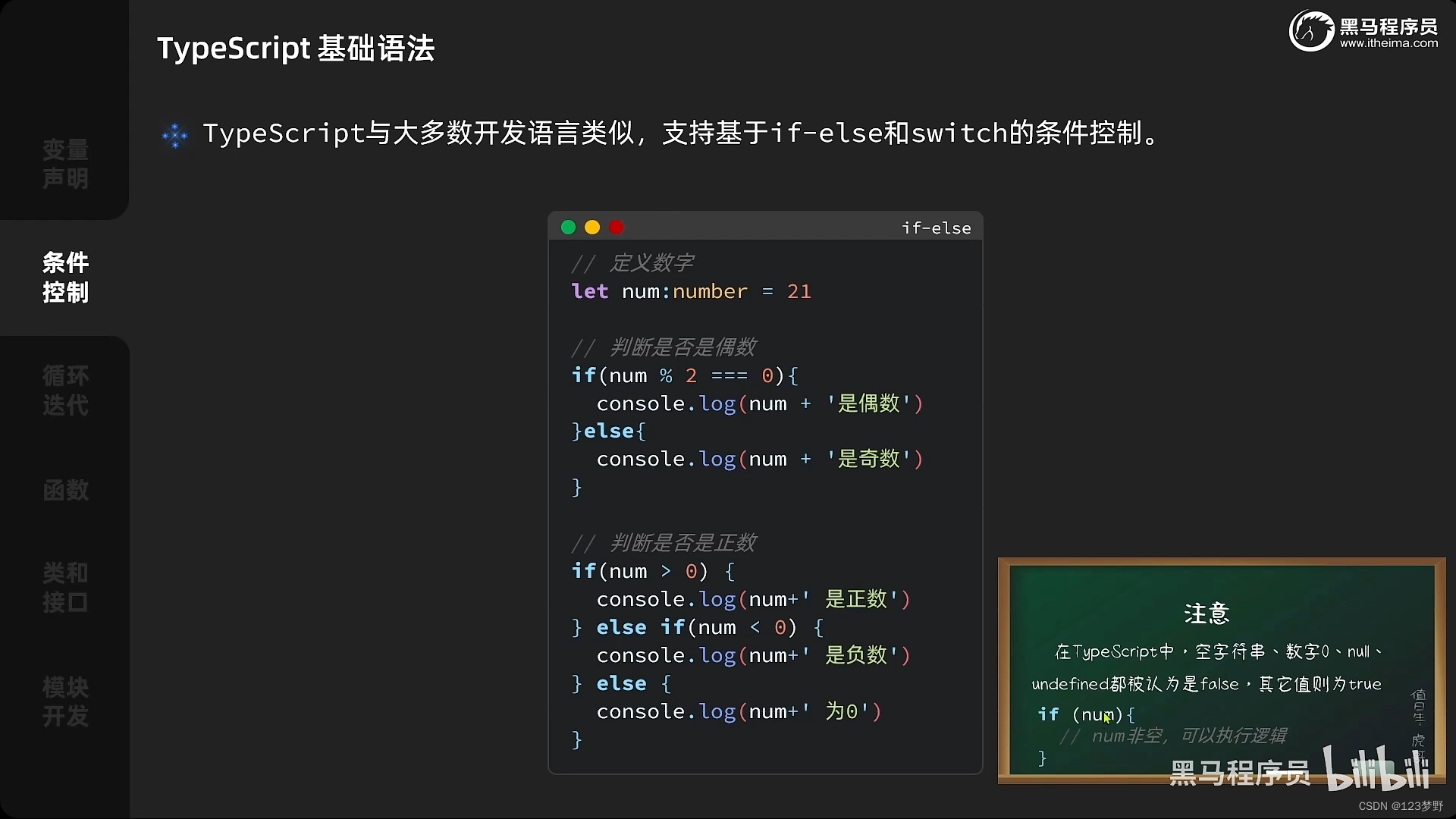Click the 黑马程序员 horse logo
Image resolution: width=1456 pixels, height=819 pixels.
coord(1311,30)
